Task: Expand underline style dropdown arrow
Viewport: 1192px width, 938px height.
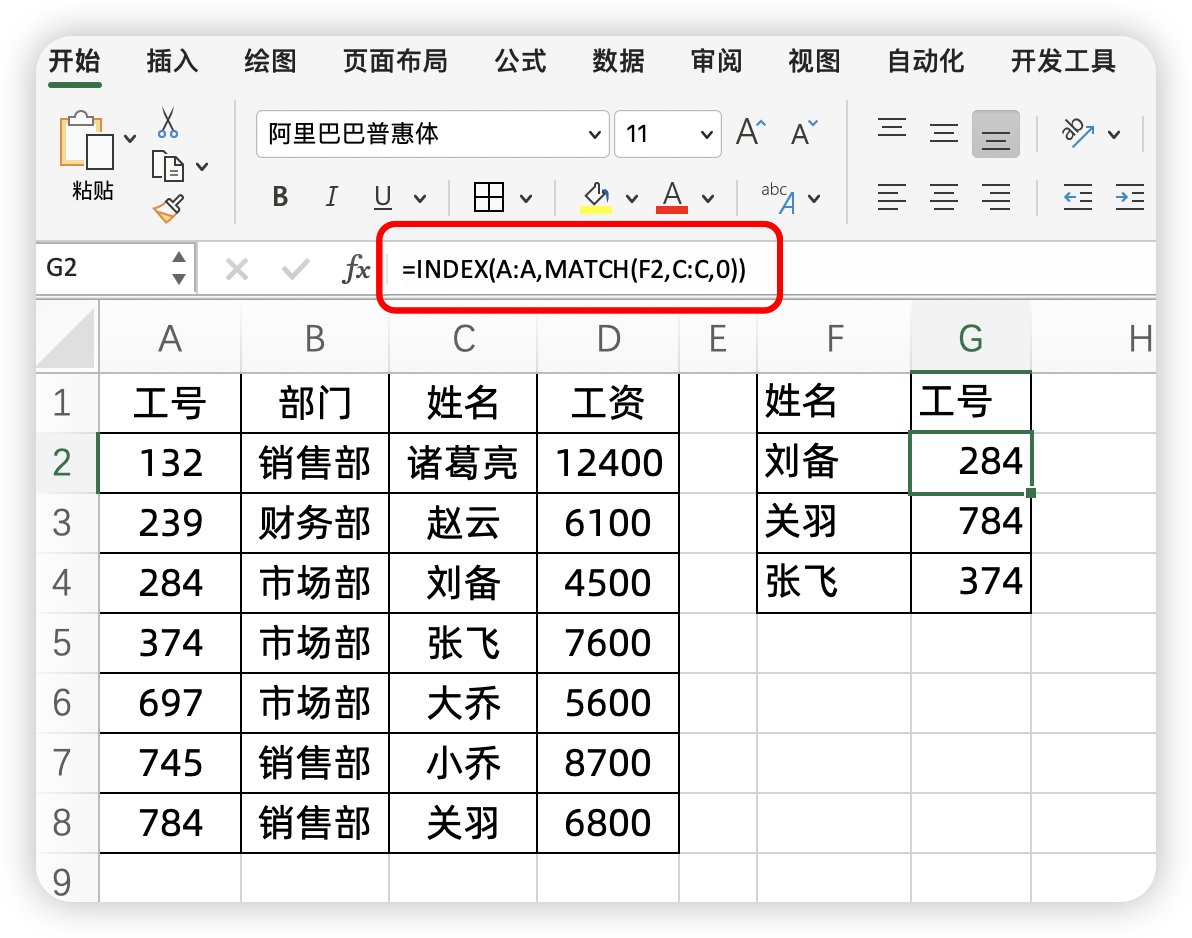Action: point(420,199)
